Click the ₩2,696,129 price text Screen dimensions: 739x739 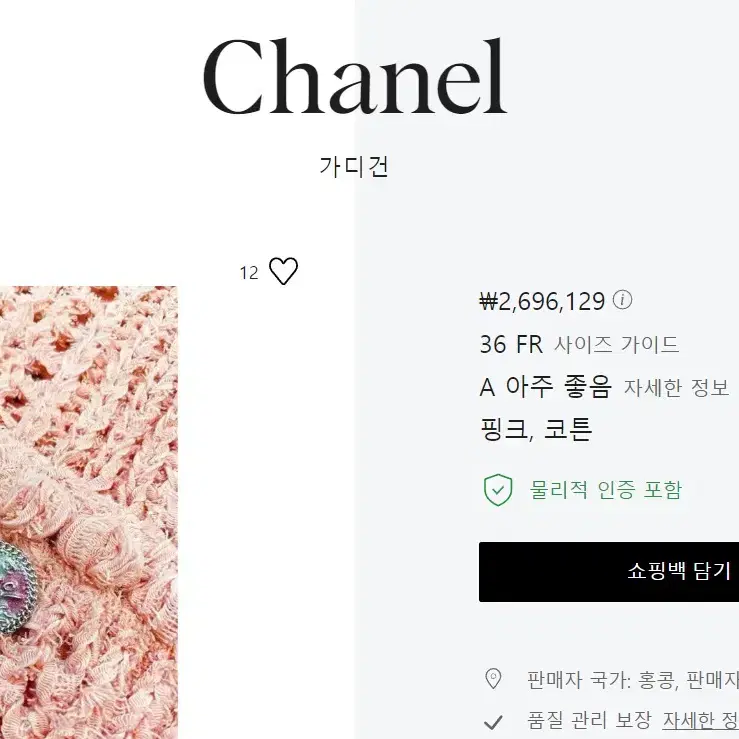542,302
